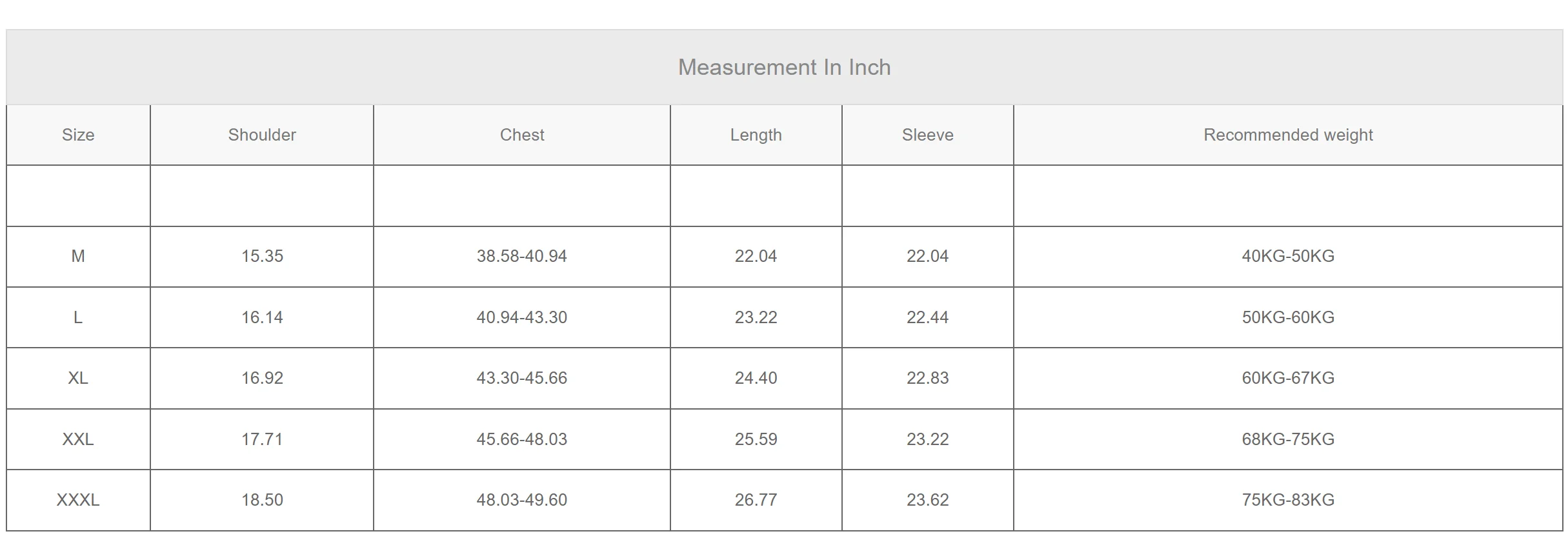Select sleeve value 23.62

point(927,500)
